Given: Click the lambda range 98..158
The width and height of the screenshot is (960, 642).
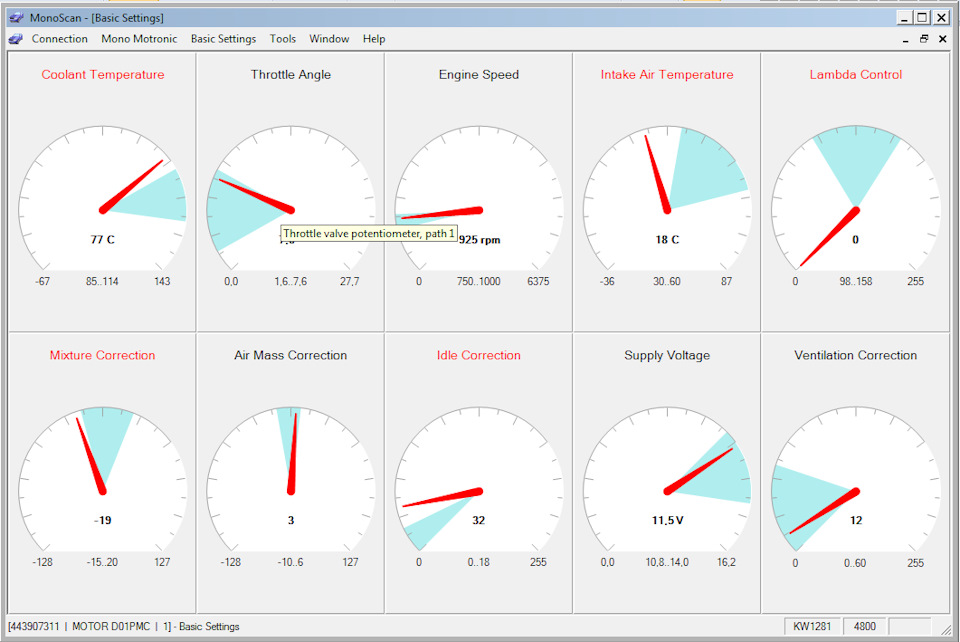Looking at the screenshot, I should pos(856,282).
